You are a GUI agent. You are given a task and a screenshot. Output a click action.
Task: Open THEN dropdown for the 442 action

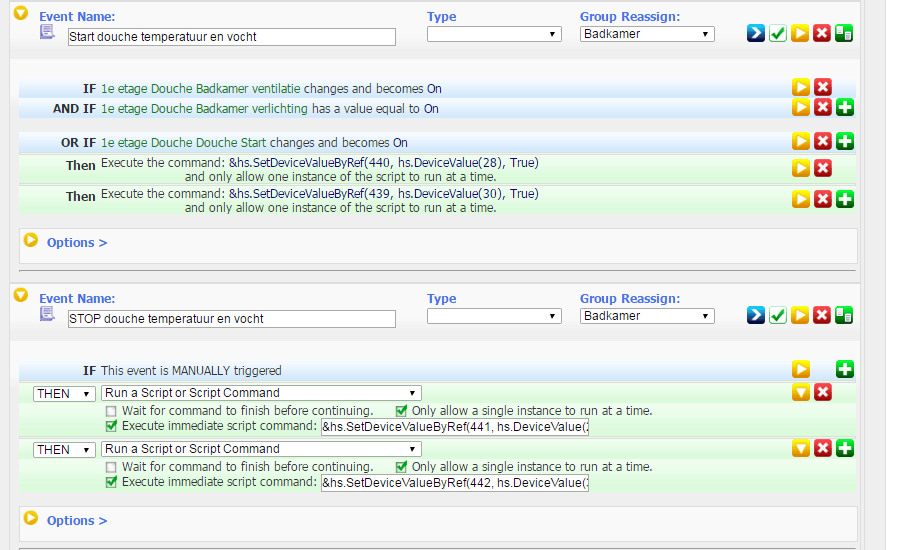click(x=64, y=450)
